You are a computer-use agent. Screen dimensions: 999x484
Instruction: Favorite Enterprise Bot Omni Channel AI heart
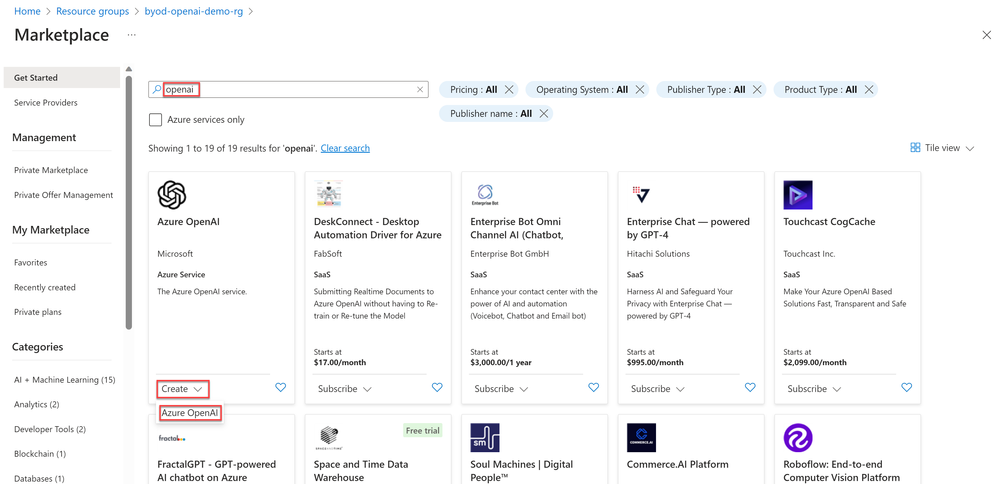point(594,387)
